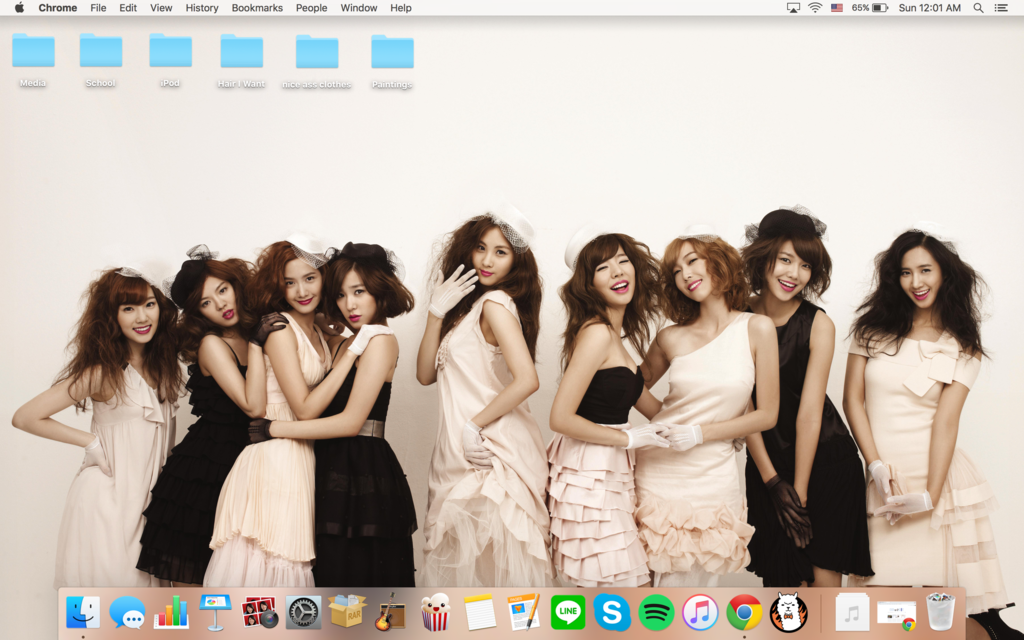
Task: Open GarageBand from the dock
Action: pyautogui.click(x=390, y=611)
